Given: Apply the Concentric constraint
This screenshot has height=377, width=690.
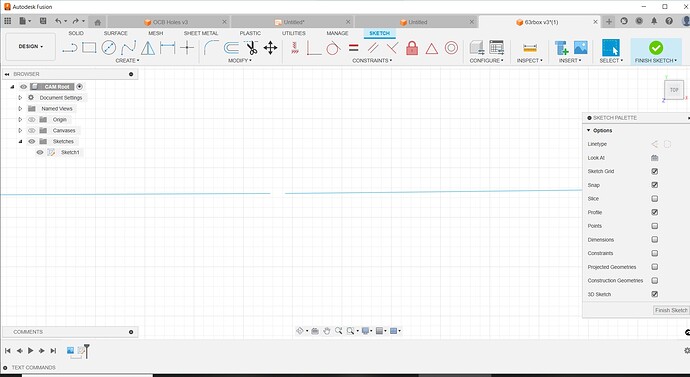Looking at the screenshot, I should pos(451,48).
